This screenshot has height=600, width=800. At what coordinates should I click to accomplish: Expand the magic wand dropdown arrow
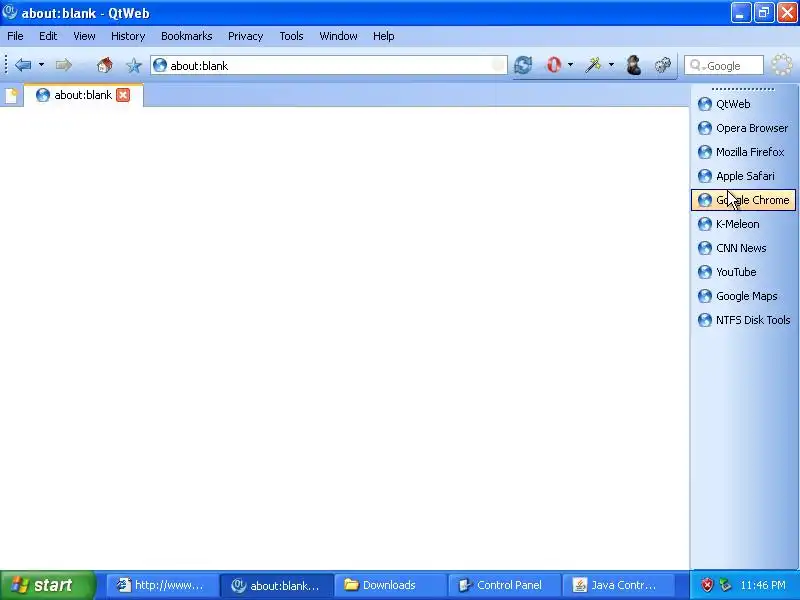(611, 65)
